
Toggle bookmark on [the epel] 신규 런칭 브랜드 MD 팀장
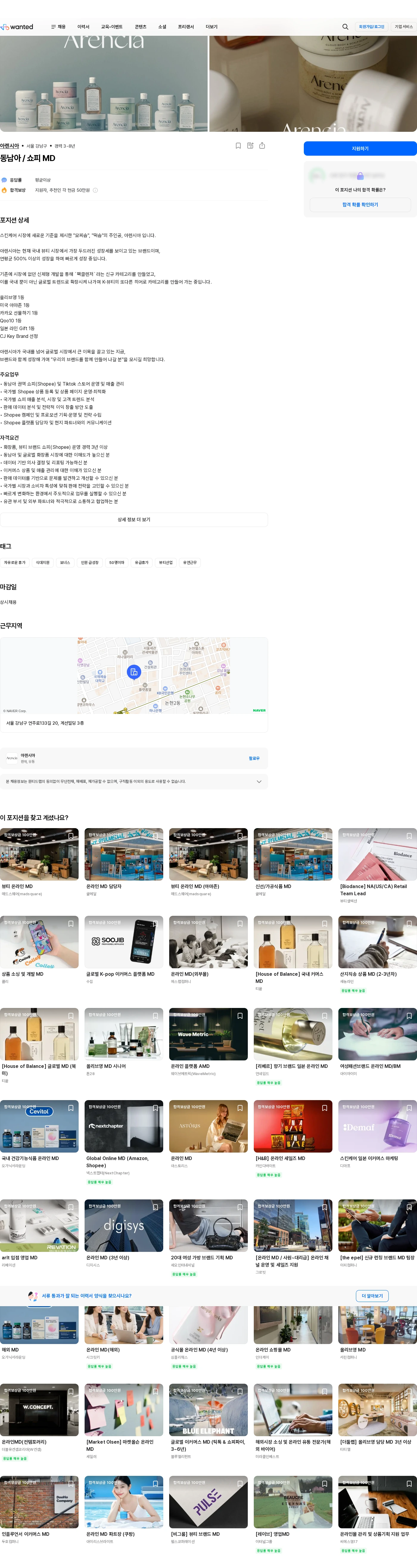coord(409,1207)
